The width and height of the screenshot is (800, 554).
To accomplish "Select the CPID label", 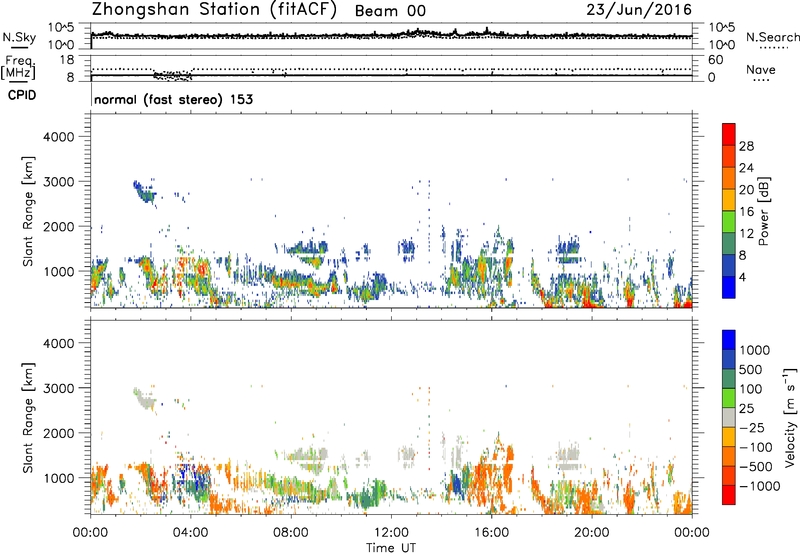I will 22,95.
